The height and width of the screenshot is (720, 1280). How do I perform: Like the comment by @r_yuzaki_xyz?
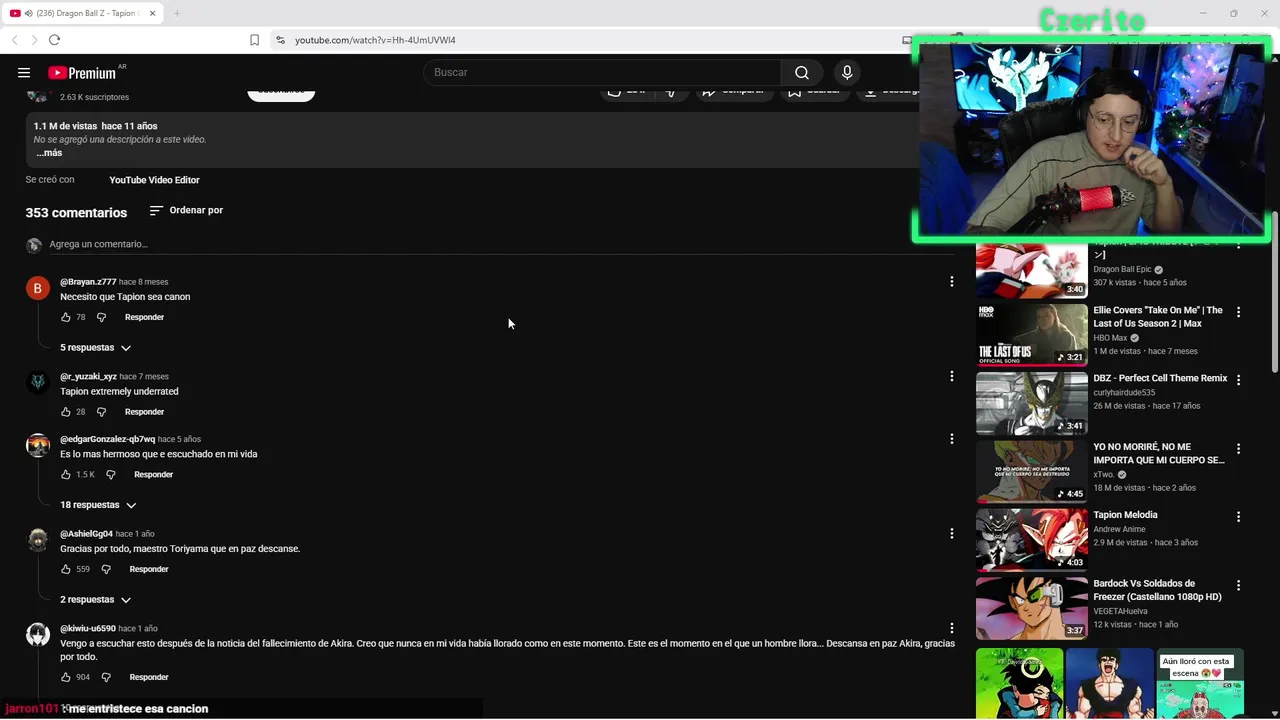coord(66,412)
